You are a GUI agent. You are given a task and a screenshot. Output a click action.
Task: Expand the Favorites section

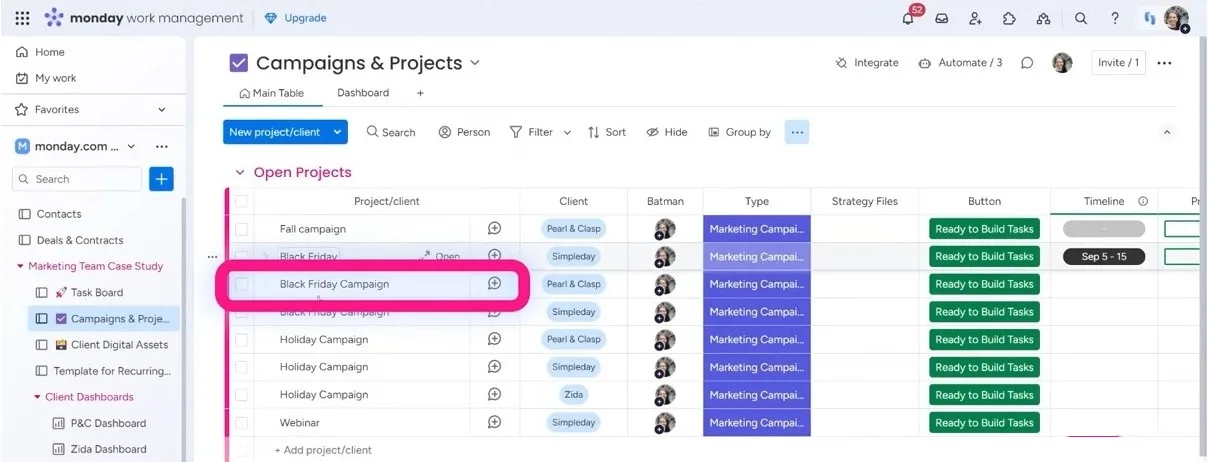pos(162,110)
